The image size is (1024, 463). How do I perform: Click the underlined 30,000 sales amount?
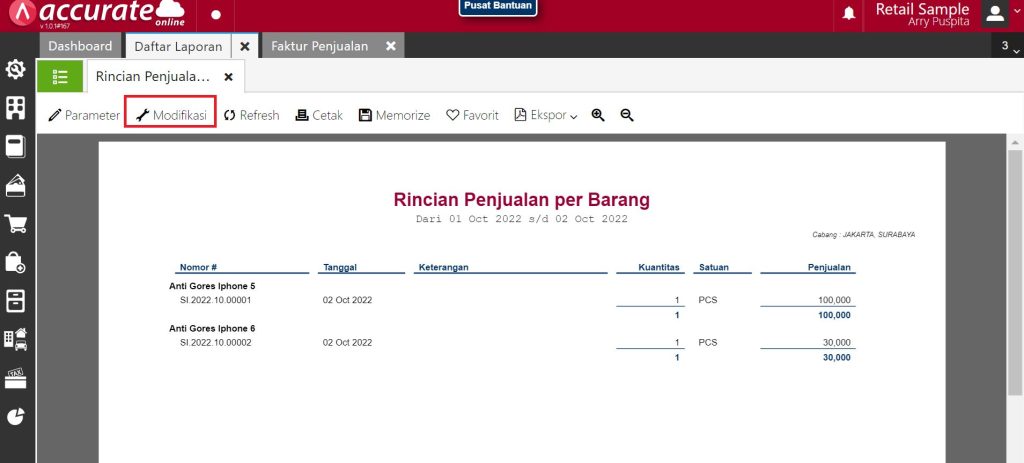point(837,343)
